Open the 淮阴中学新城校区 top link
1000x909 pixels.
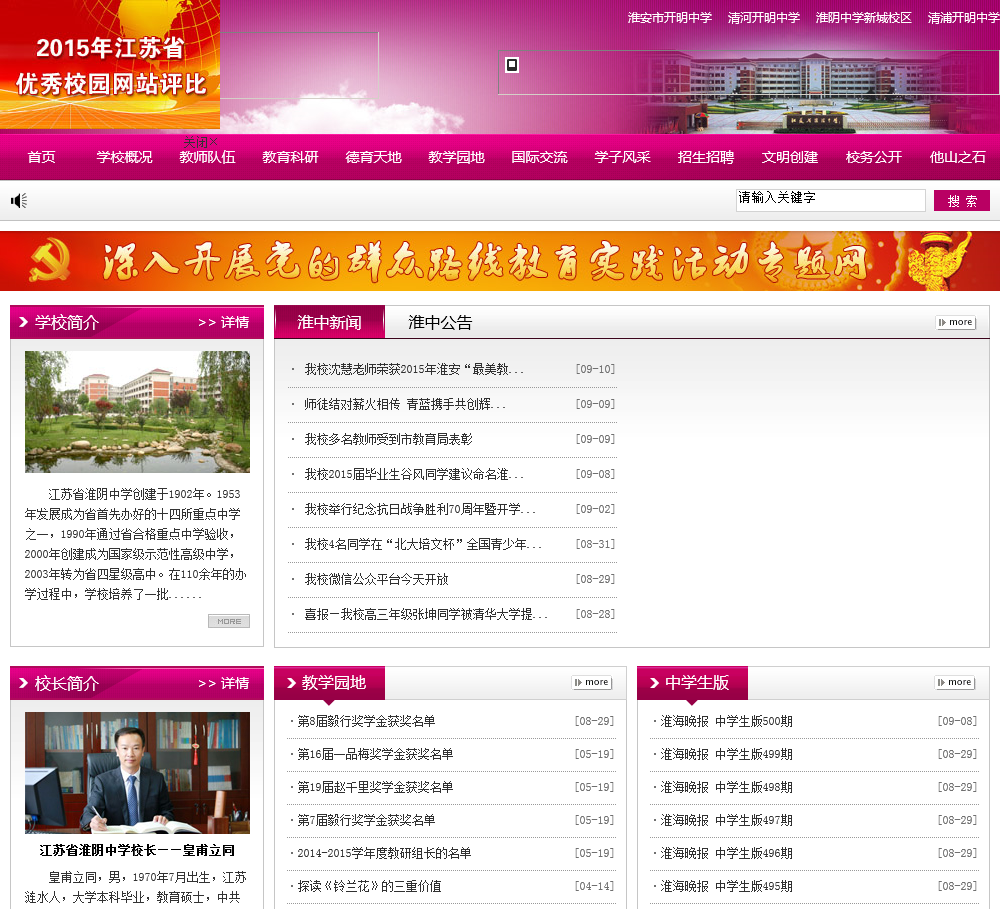tap(864, 18)
